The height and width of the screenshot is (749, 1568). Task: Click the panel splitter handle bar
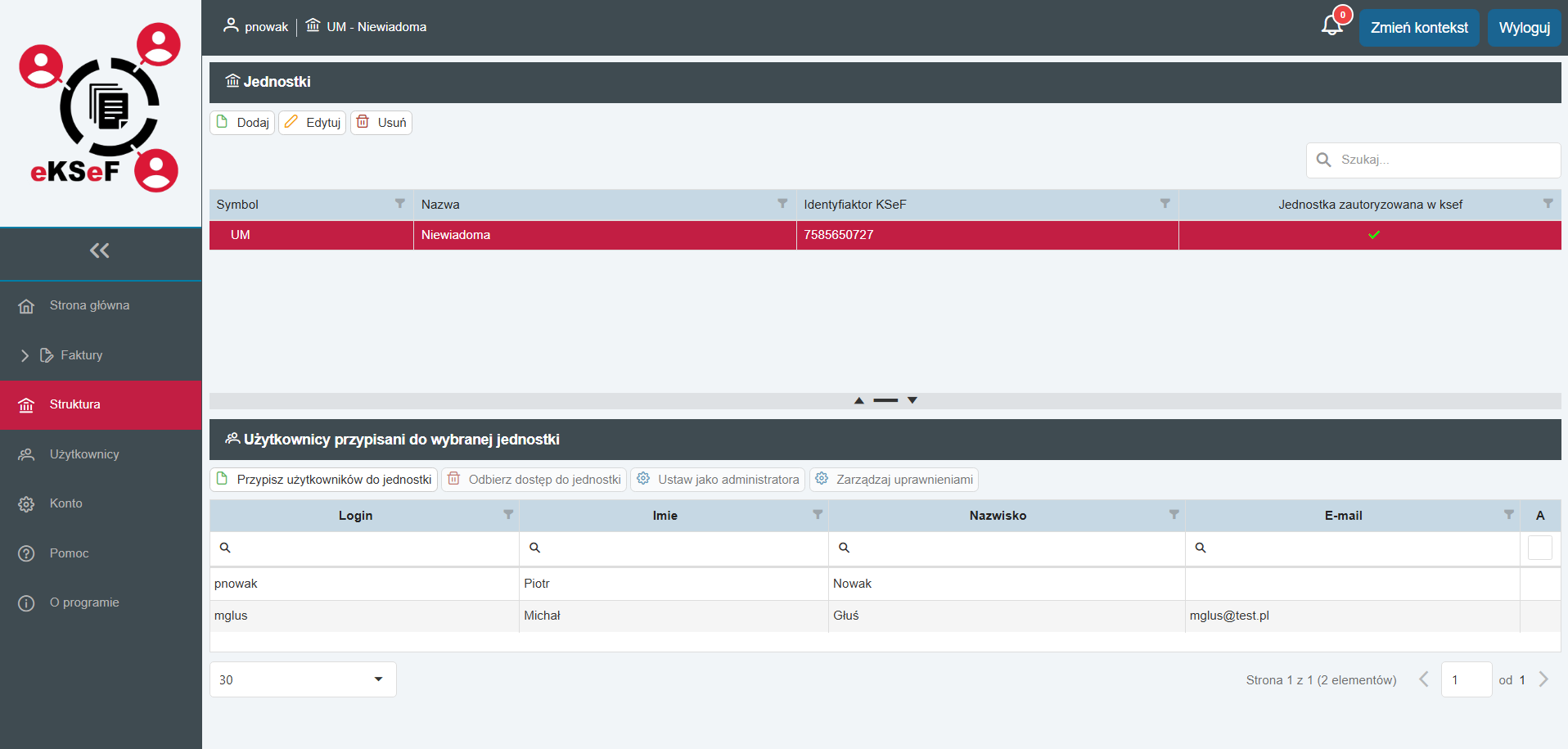coord(885,400)
